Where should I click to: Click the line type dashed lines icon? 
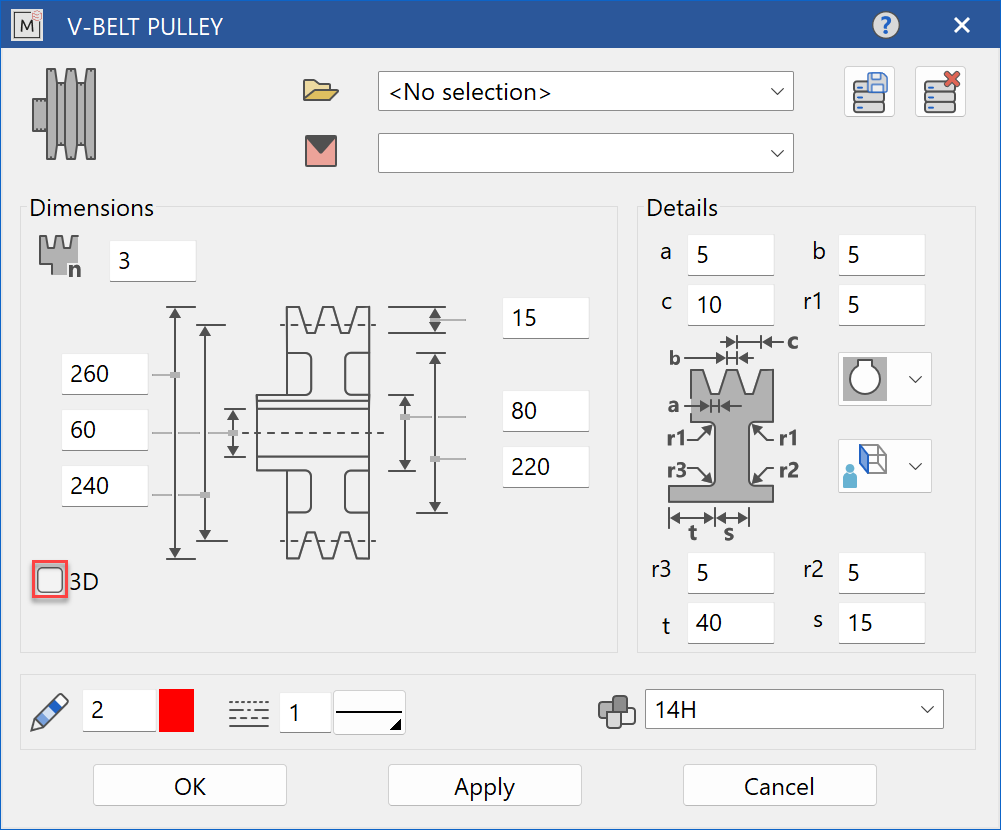click(x=248, y=713)
